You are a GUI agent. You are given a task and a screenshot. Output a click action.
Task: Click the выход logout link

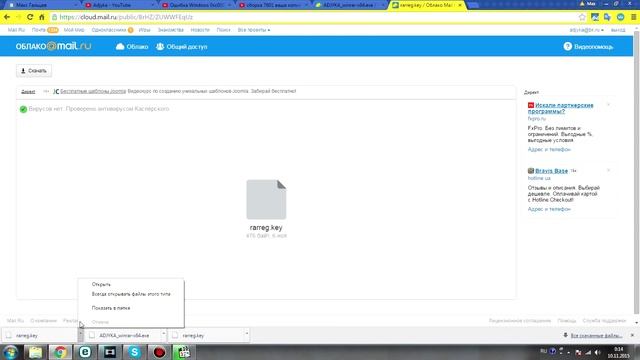pyautogui.click(x=618, y=30)
